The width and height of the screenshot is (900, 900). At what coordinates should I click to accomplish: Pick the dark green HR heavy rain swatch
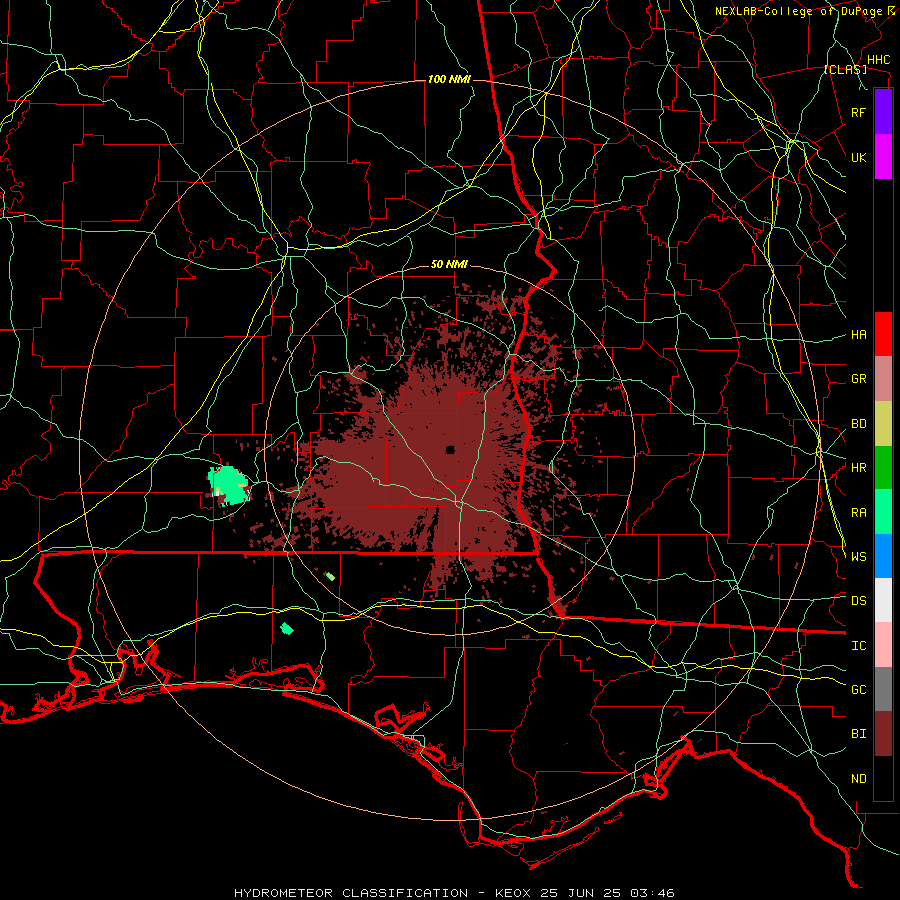[x=883, y=467]
